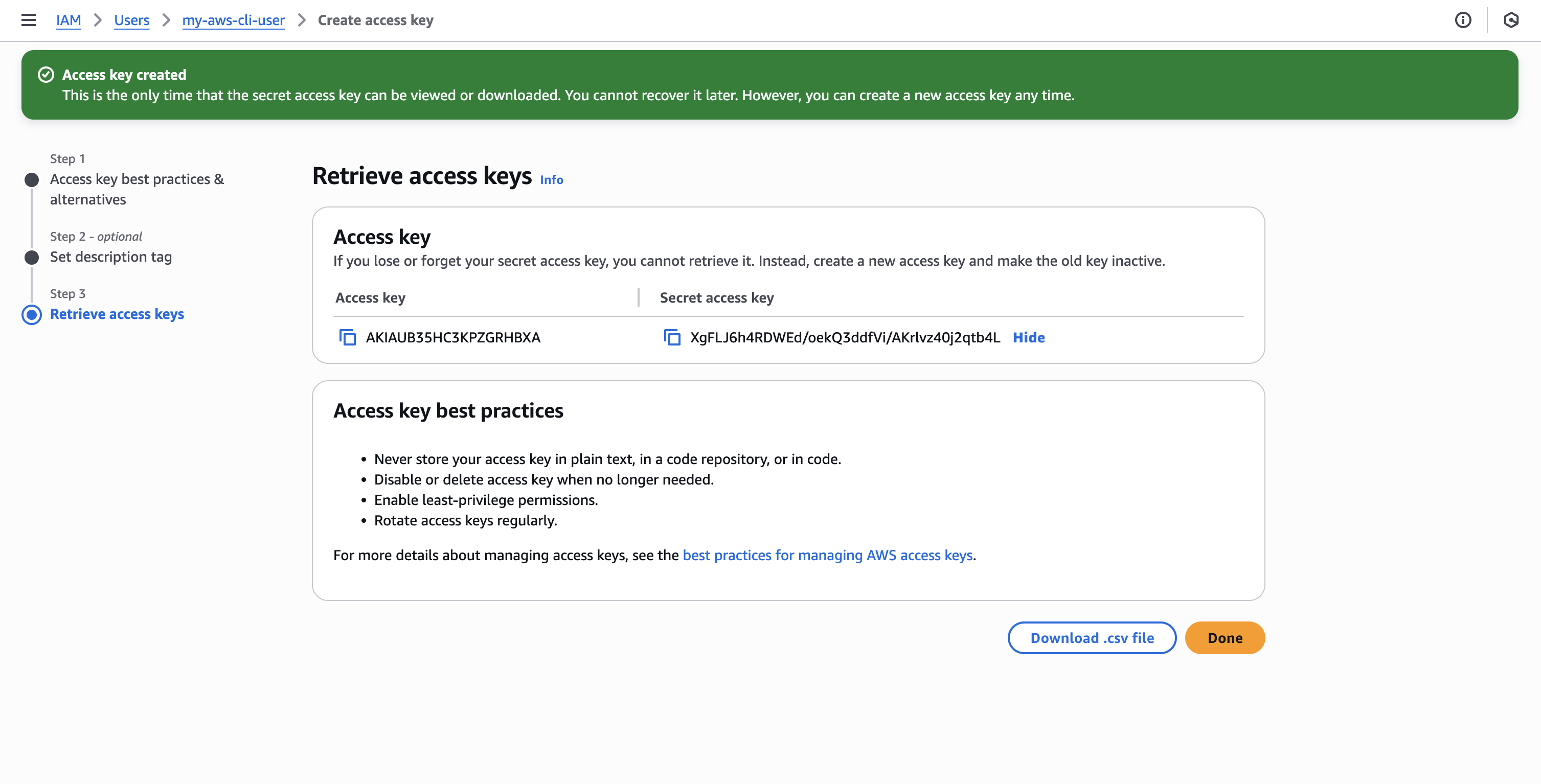Click the Access key created banner title
Screen dimensions: 1541x784
(x=124, y=75)
